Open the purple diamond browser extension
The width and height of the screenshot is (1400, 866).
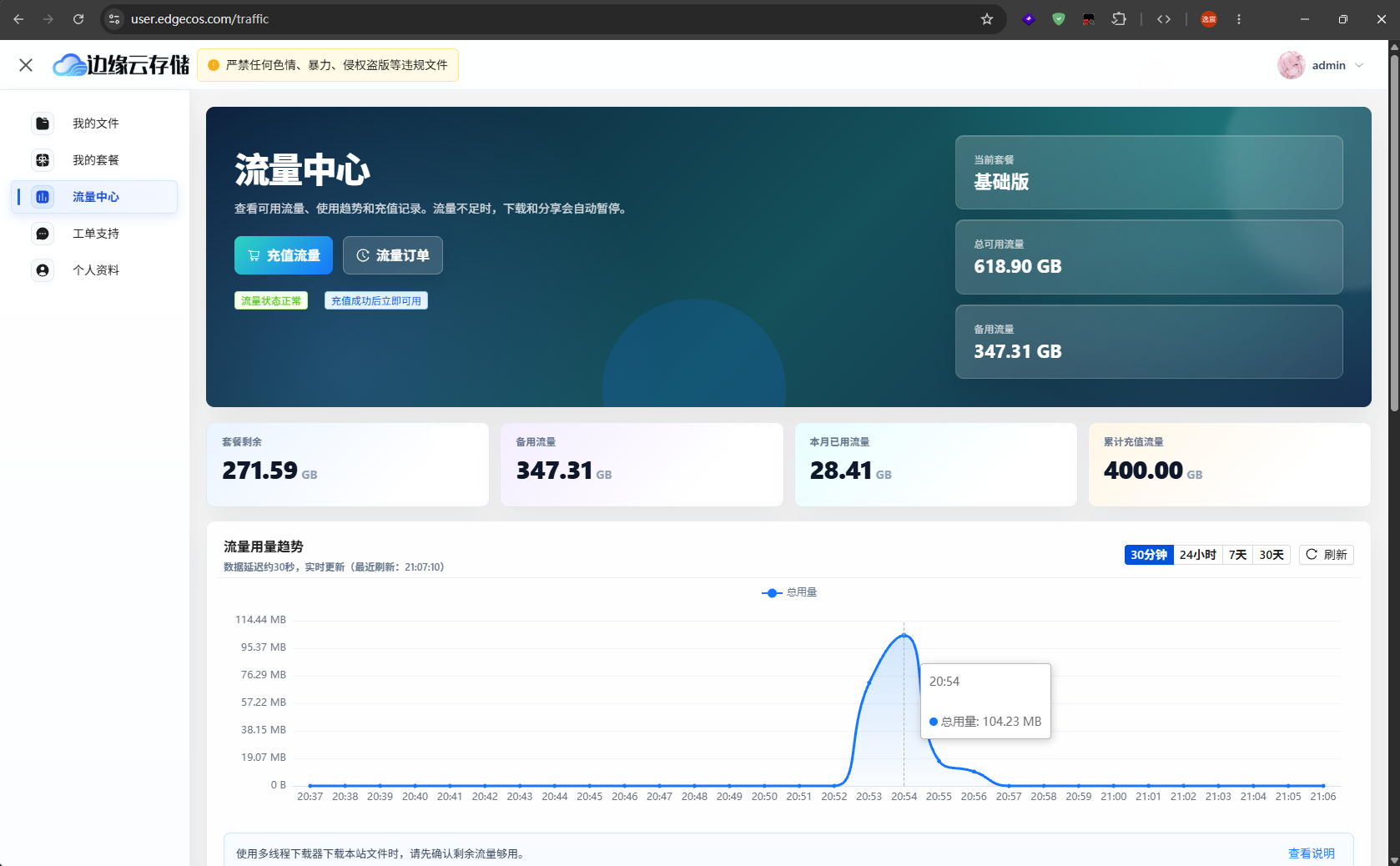1029,19
